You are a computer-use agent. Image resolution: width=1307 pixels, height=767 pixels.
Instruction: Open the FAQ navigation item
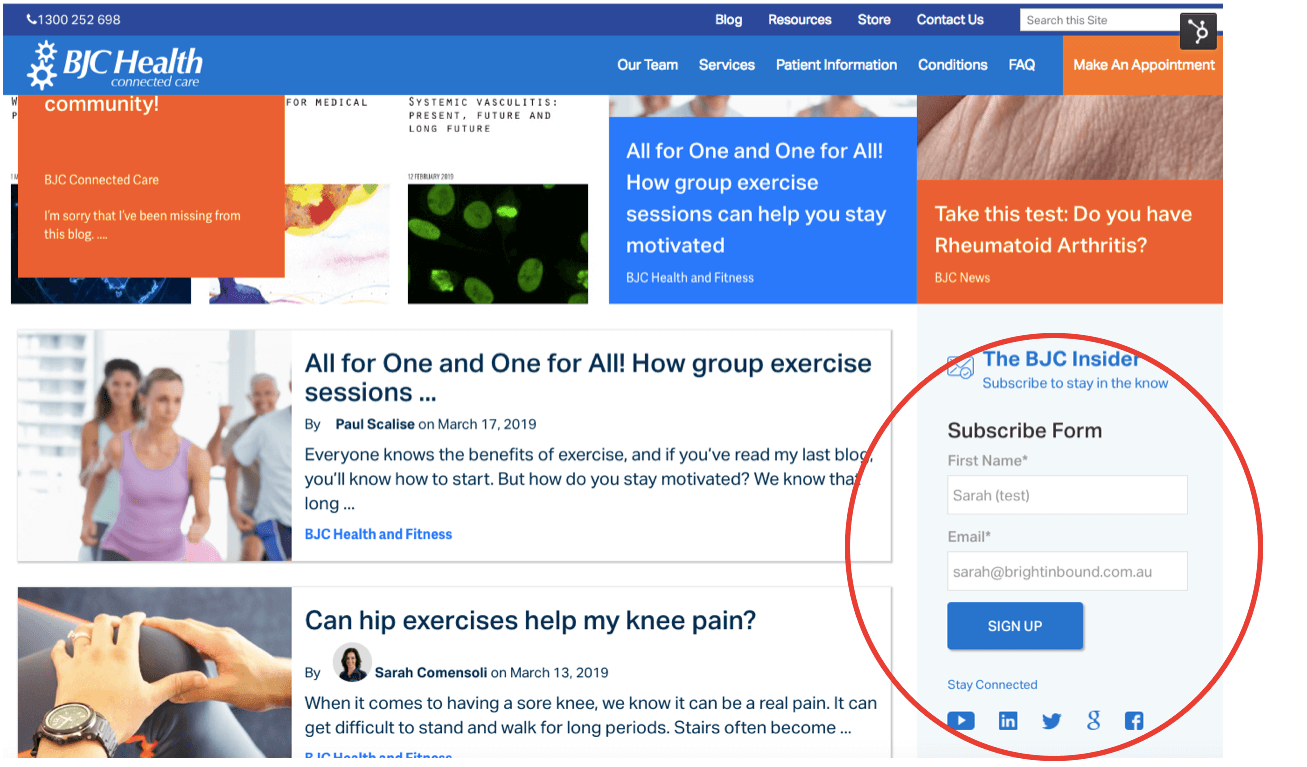click(x=1022, y=65)
